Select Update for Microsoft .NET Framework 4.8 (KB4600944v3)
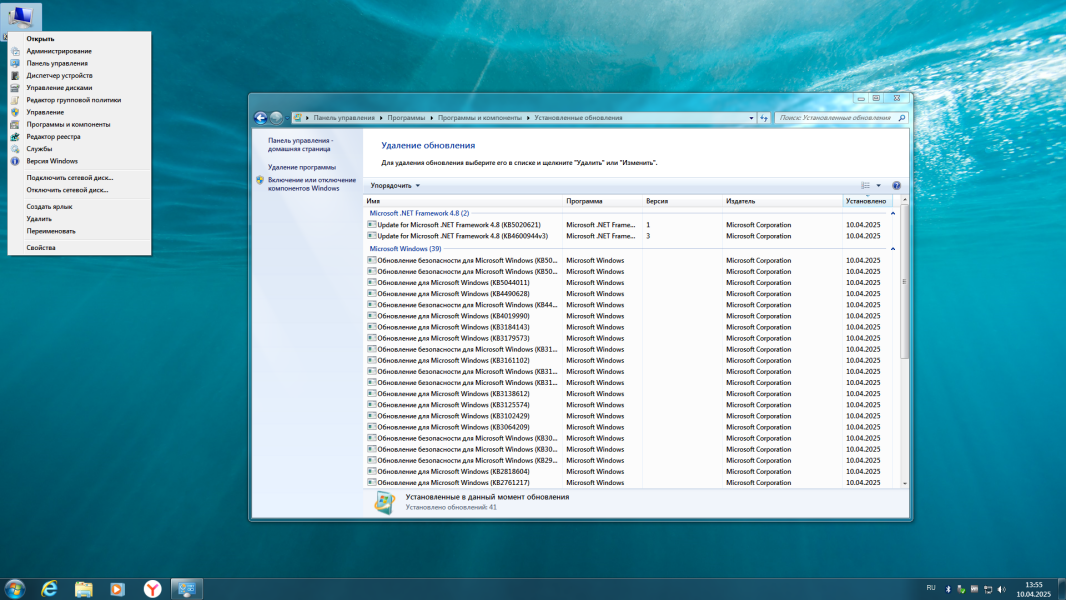The height and width of the screenshot is (600, 1066). 629,236
